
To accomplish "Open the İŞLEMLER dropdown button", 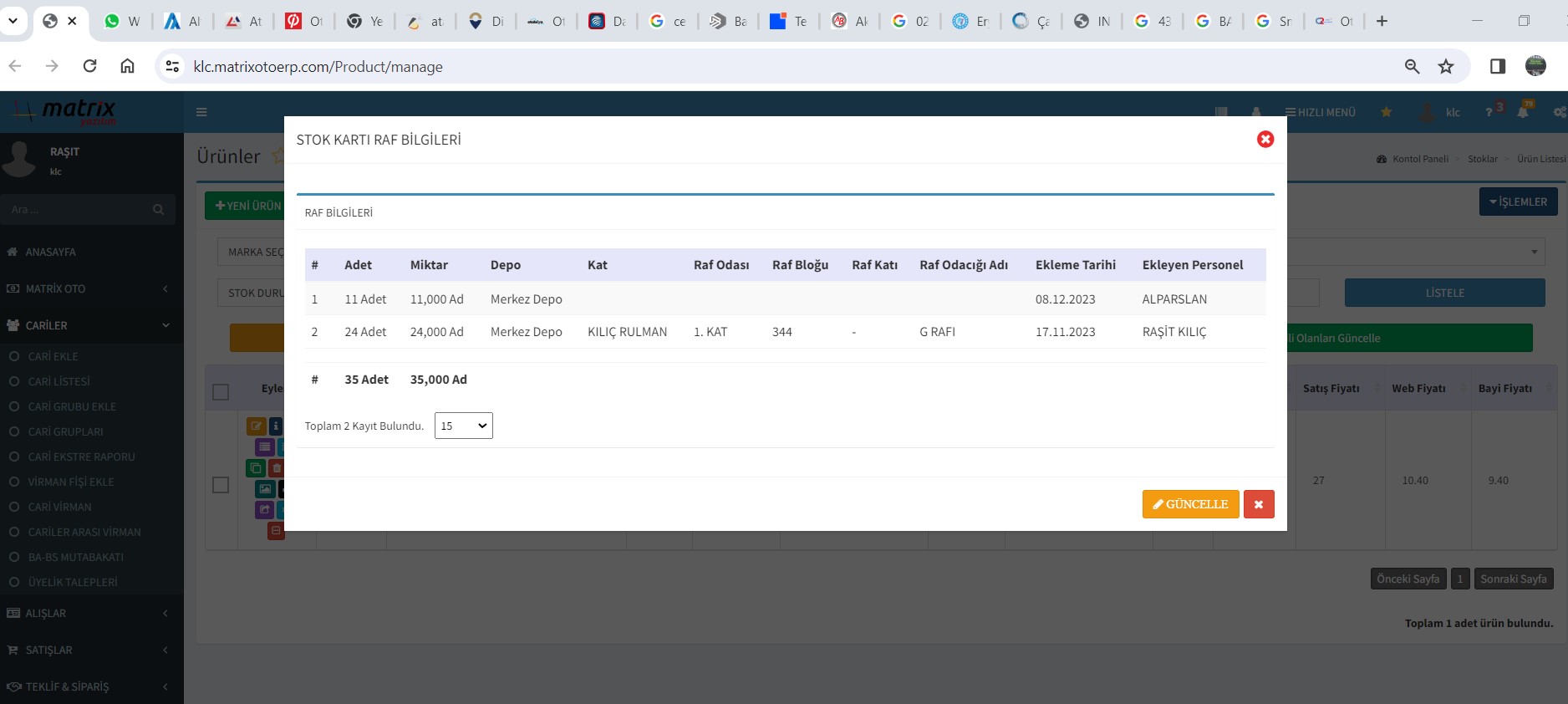I will [x=1518, y=202].
